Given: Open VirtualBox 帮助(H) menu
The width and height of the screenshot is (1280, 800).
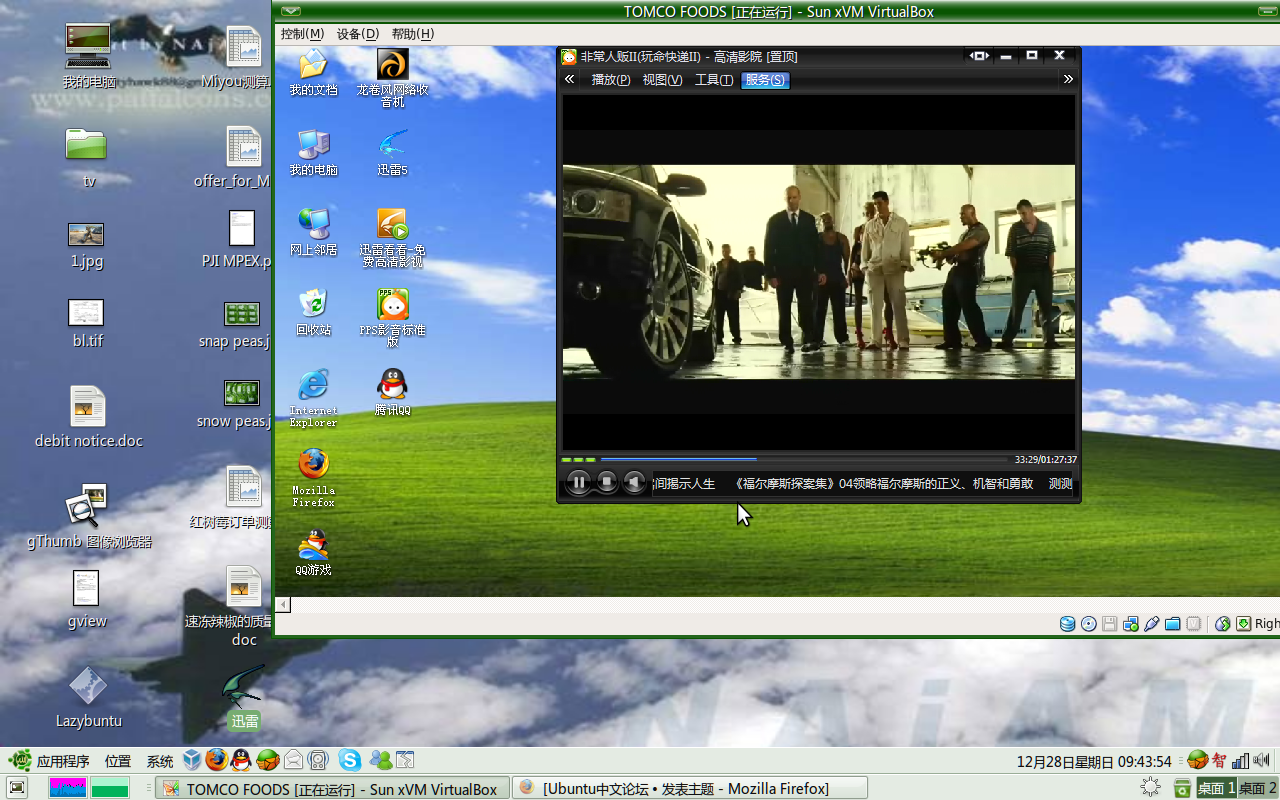Looking at the screenshot, I should click(x=413, y=34).
